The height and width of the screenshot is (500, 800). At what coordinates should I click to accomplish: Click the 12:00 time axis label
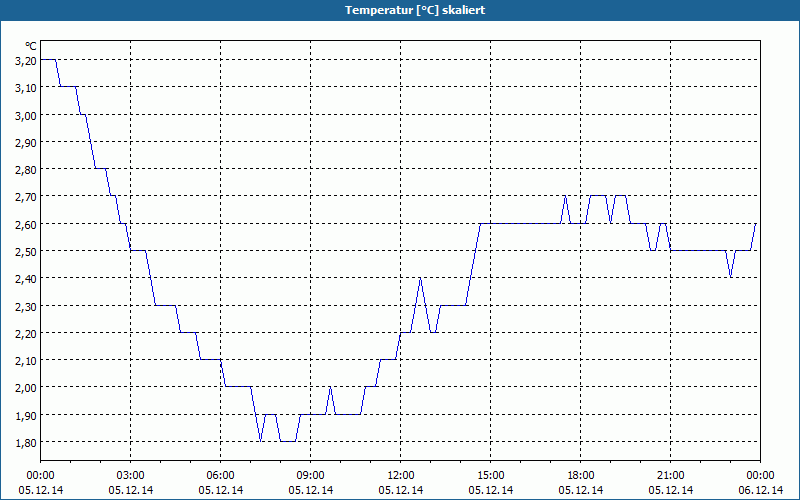click(x=401, y=476)
